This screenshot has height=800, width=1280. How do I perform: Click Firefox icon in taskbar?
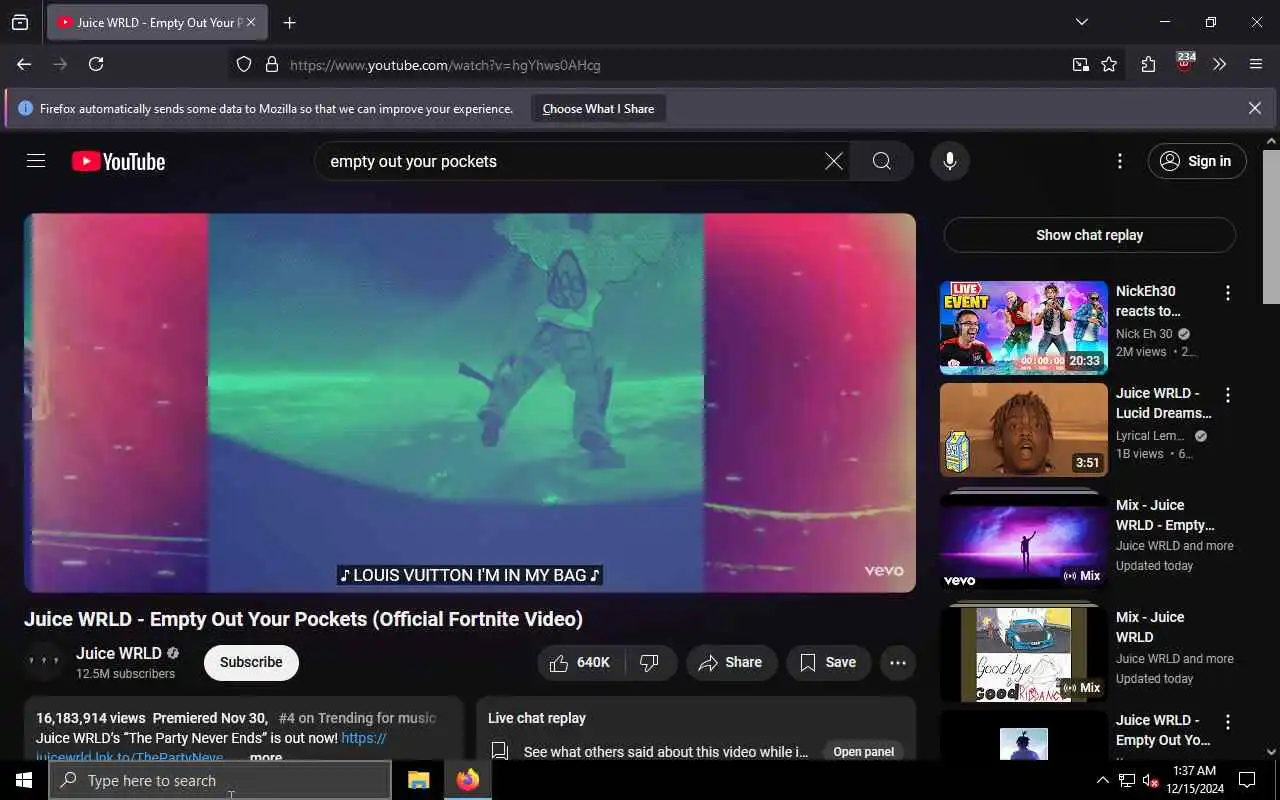pyautogui.click(x=468, y=780)
